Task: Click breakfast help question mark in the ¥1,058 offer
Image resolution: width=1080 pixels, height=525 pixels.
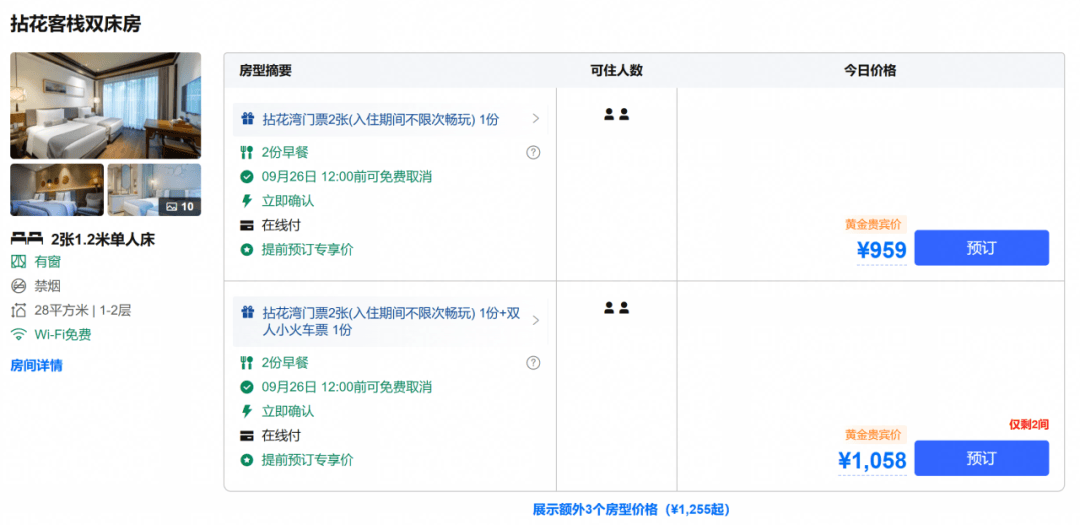Action: point(533,363)
